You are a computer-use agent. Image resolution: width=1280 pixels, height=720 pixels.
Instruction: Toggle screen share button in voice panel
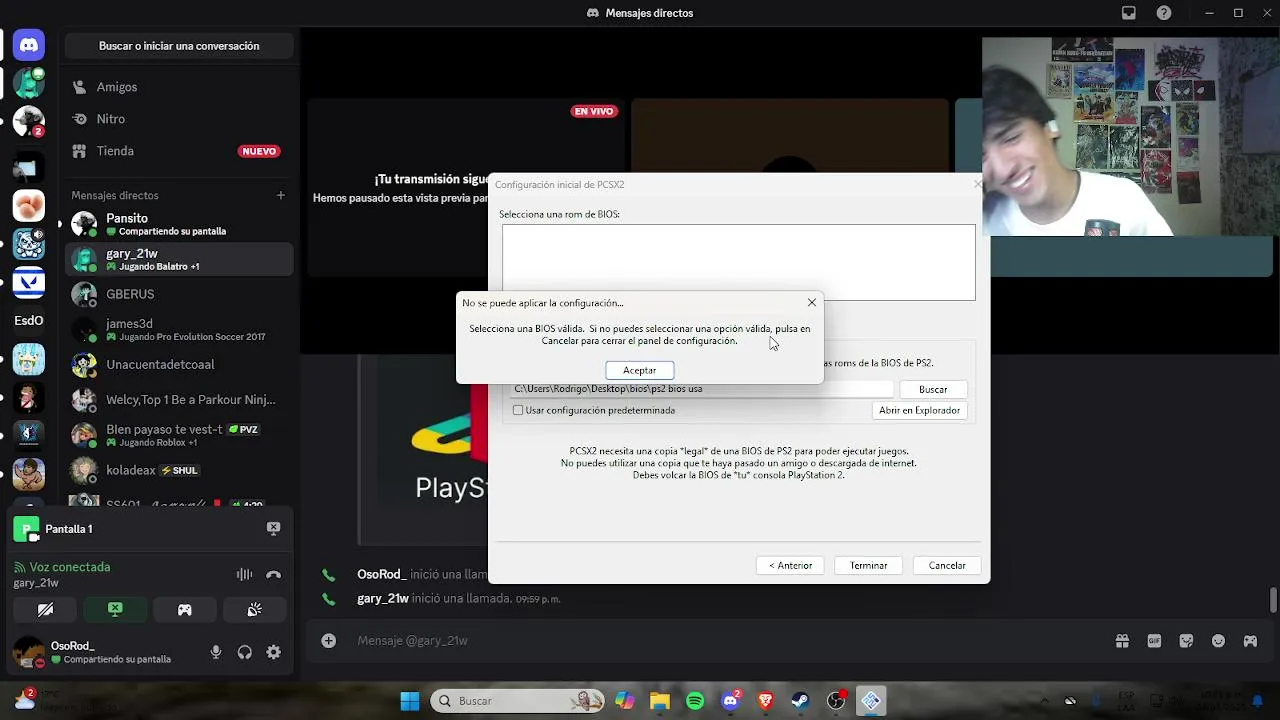pos(115,609)
